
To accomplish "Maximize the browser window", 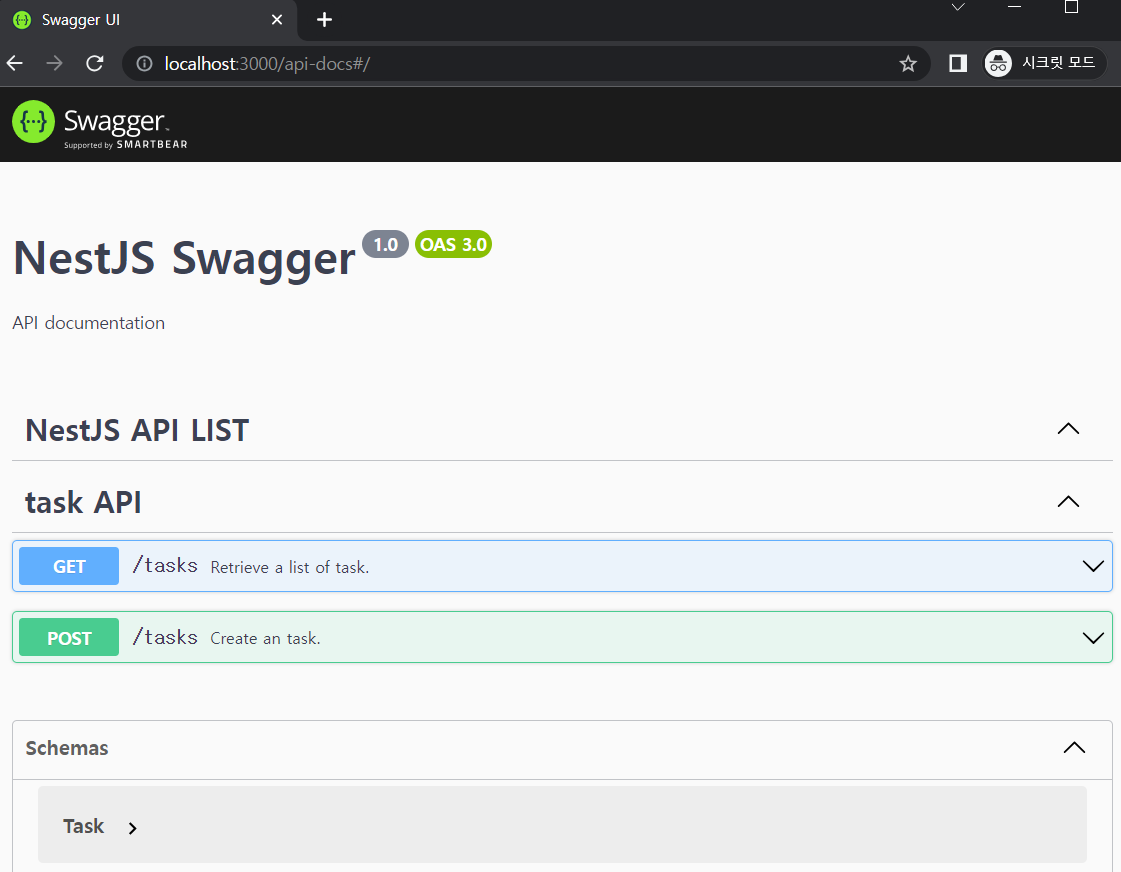I will 1071,6.
